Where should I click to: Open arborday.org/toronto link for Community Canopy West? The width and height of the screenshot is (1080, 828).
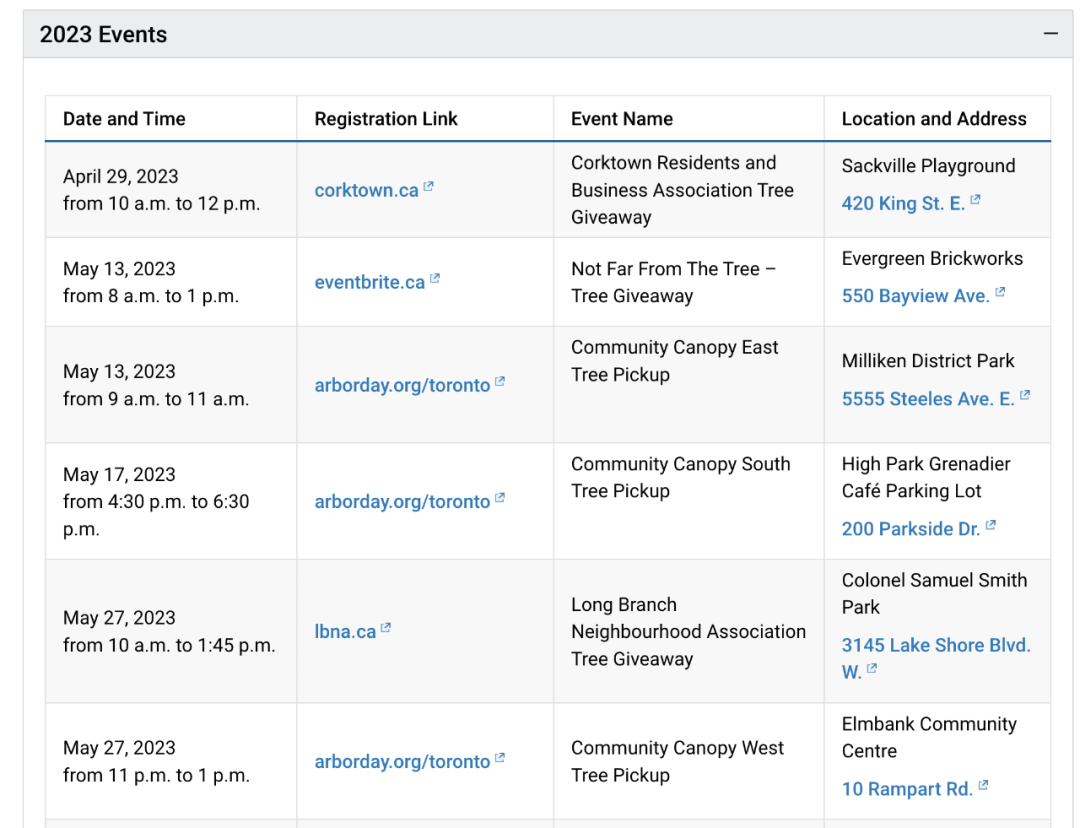(402, 762)
